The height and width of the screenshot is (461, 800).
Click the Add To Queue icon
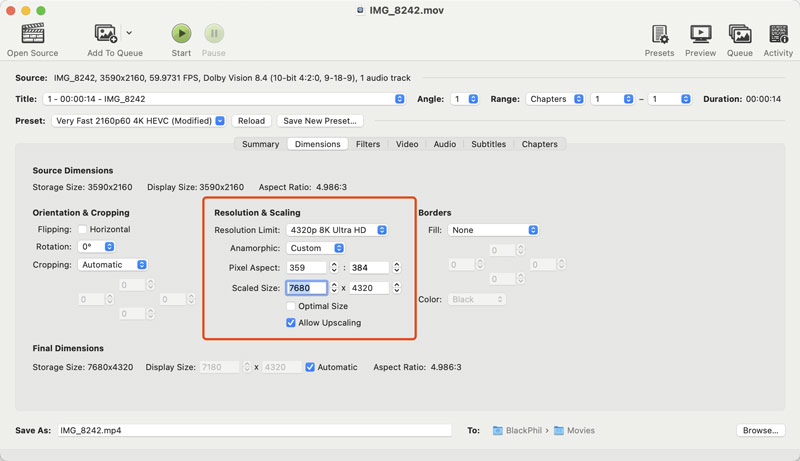pyautogui.click(x=105, y=34)
